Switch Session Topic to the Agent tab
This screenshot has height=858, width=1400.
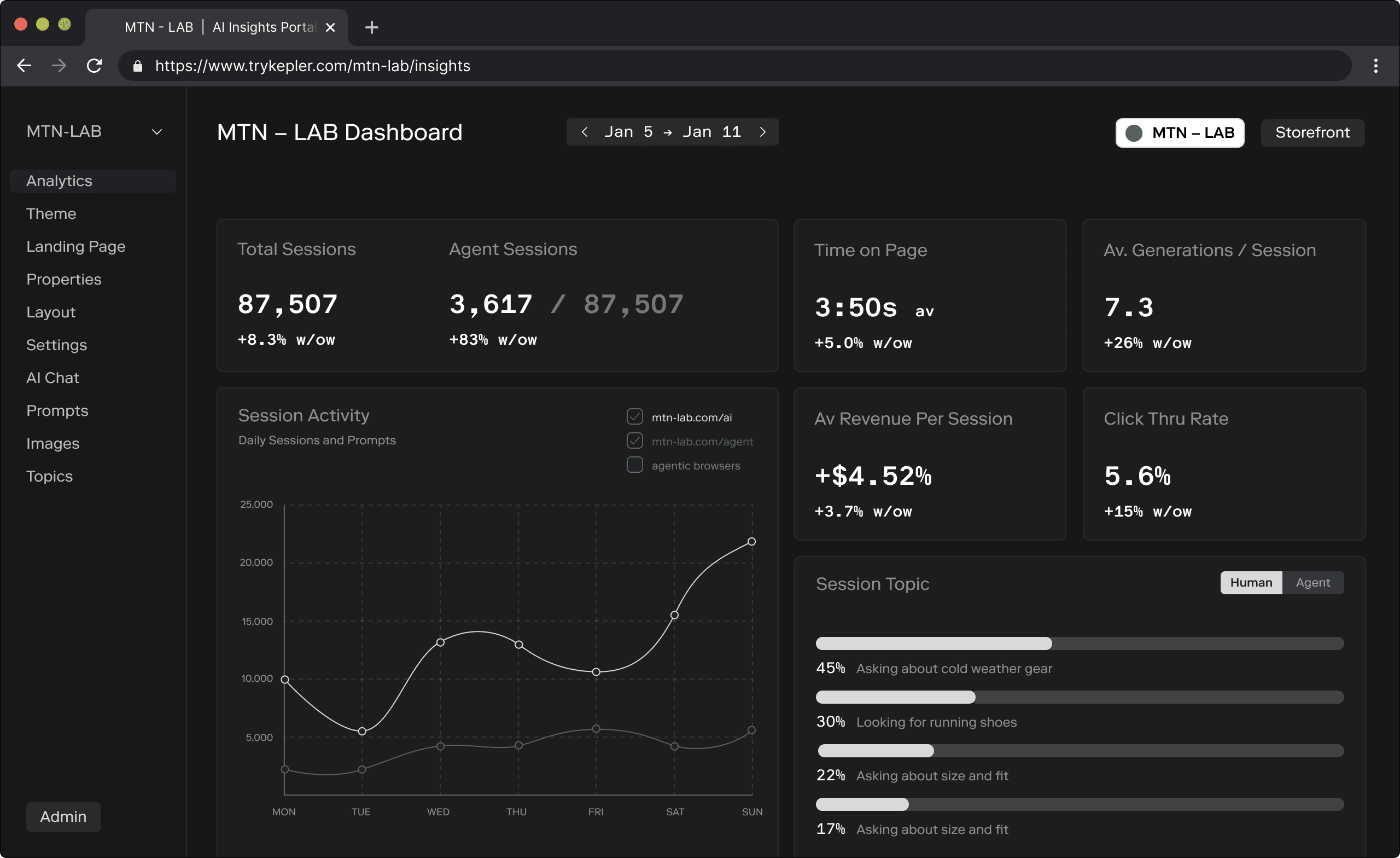(1312, 583)
